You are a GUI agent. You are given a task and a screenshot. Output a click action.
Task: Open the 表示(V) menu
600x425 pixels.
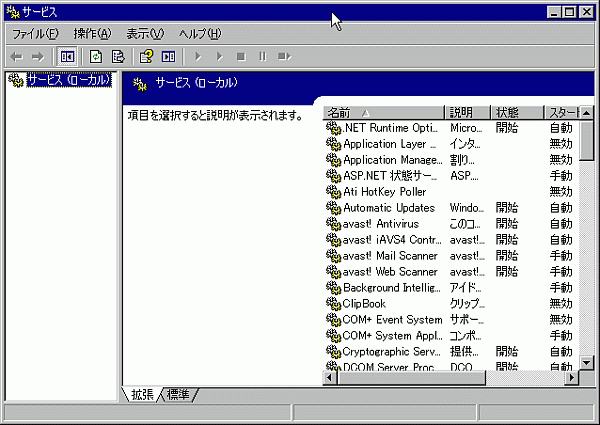click(x=145, y=34)
